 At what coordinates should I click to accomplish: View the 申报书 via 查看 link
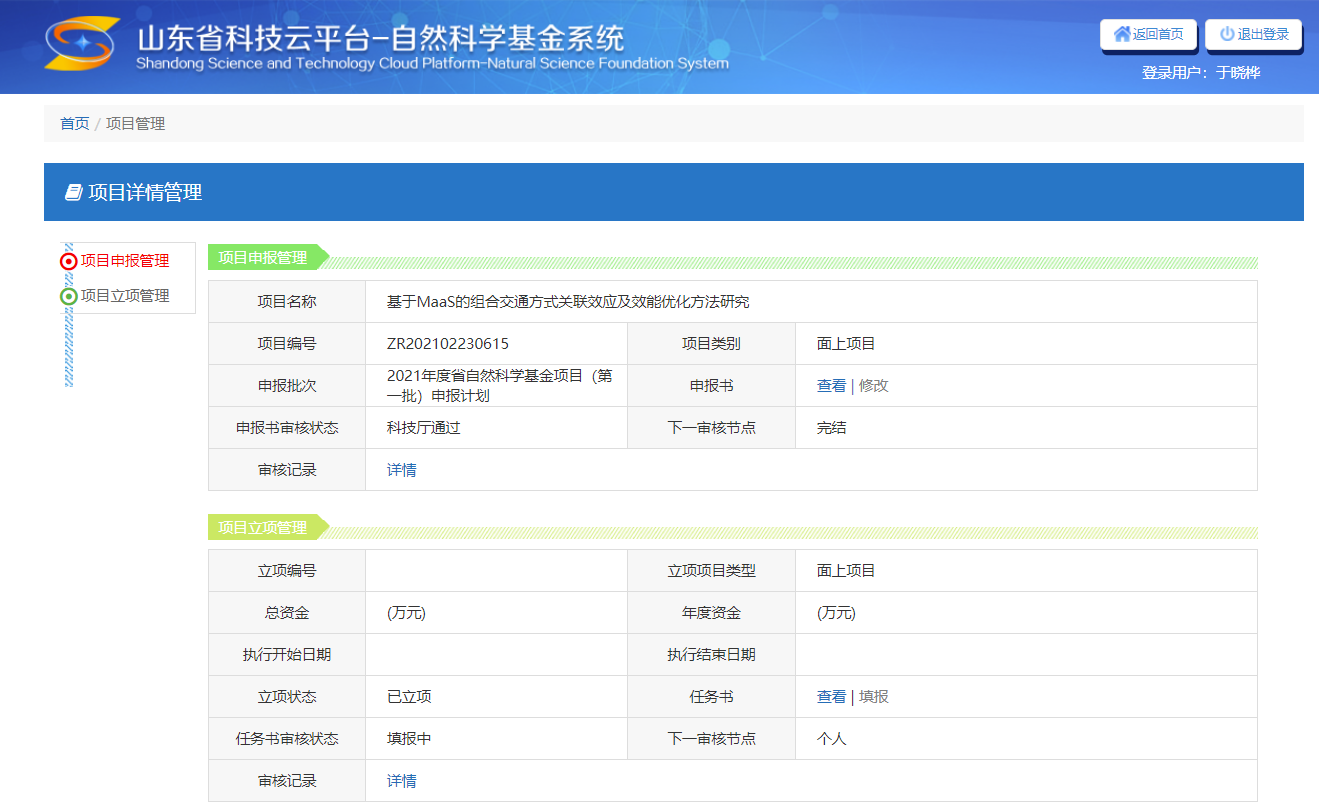(831, 386)
